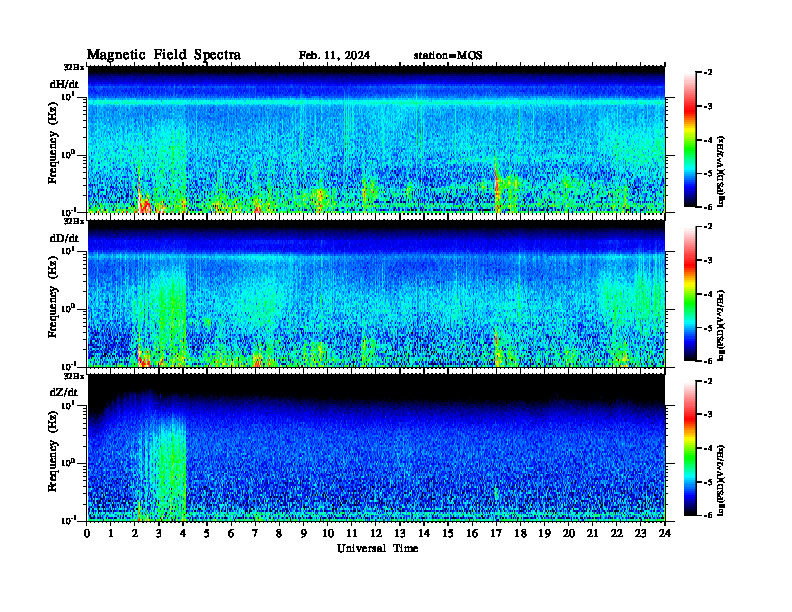
Task: Click the 32Hz label above dH/dt panel
Action: pyautogui.click(x=73, y=67)
